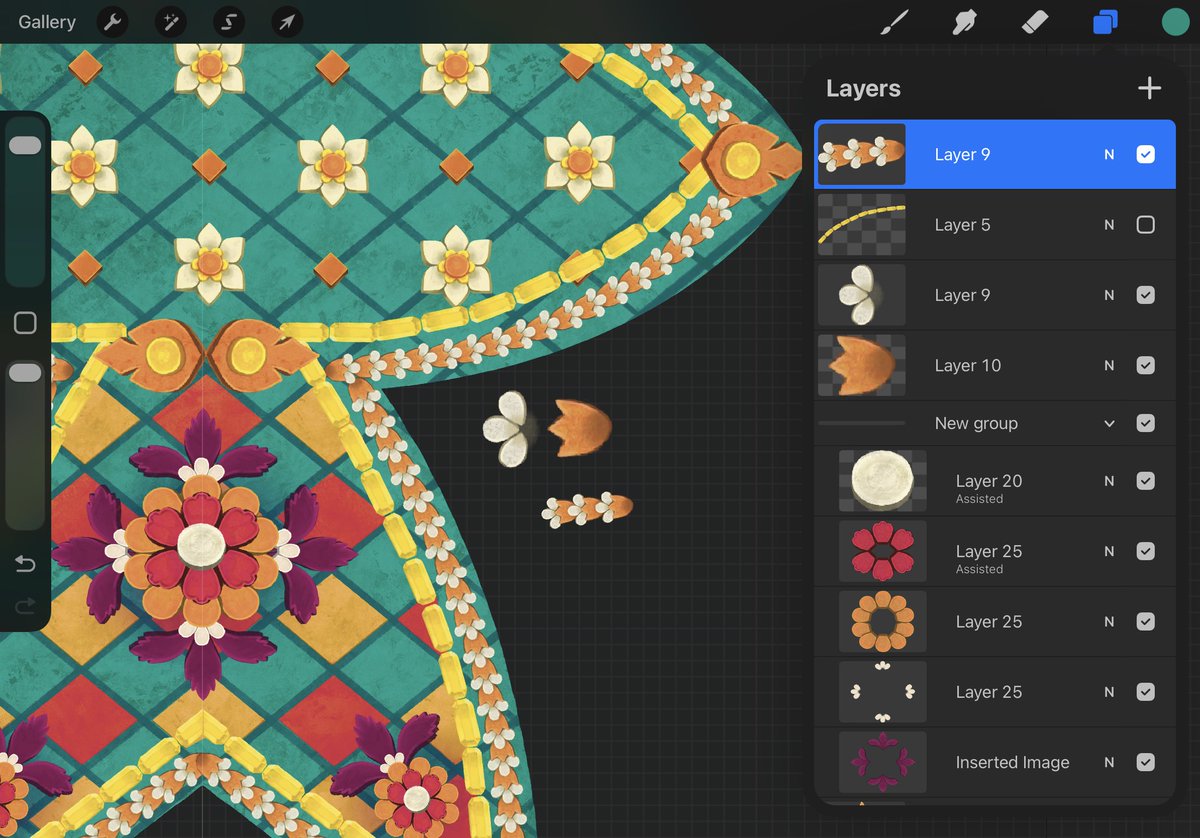
Task: Click small flower garland piece on dark canvas
Action: click(x=587, y=509)
